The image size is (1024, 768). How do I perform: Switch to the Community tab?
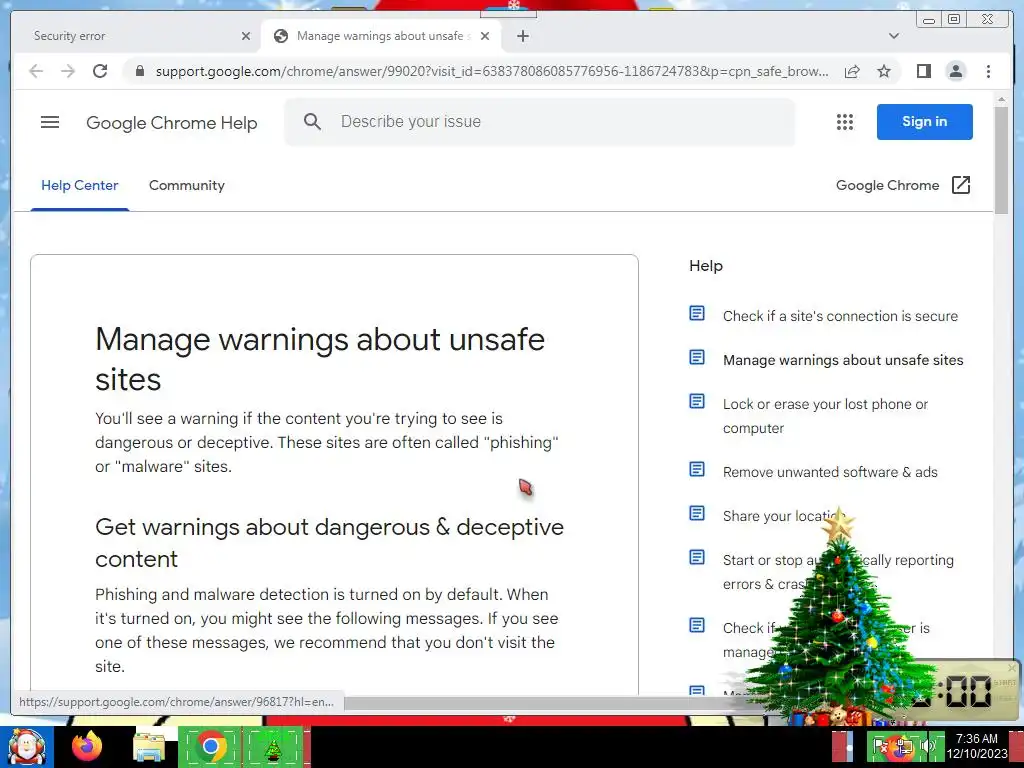[x=187, y=185]
